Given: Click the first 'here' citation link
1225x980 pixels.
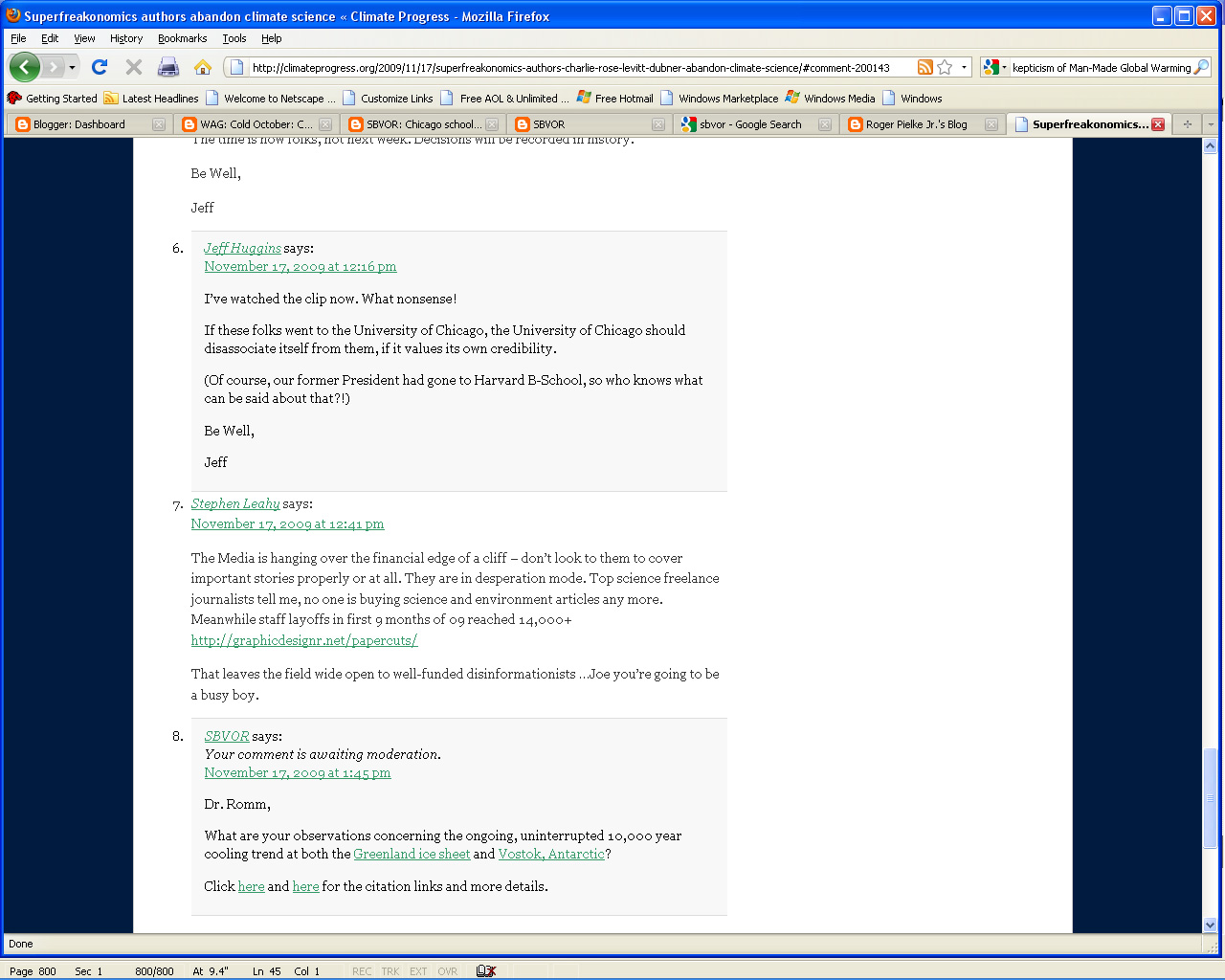Looking at the screenshot, I should click(251, 887).
